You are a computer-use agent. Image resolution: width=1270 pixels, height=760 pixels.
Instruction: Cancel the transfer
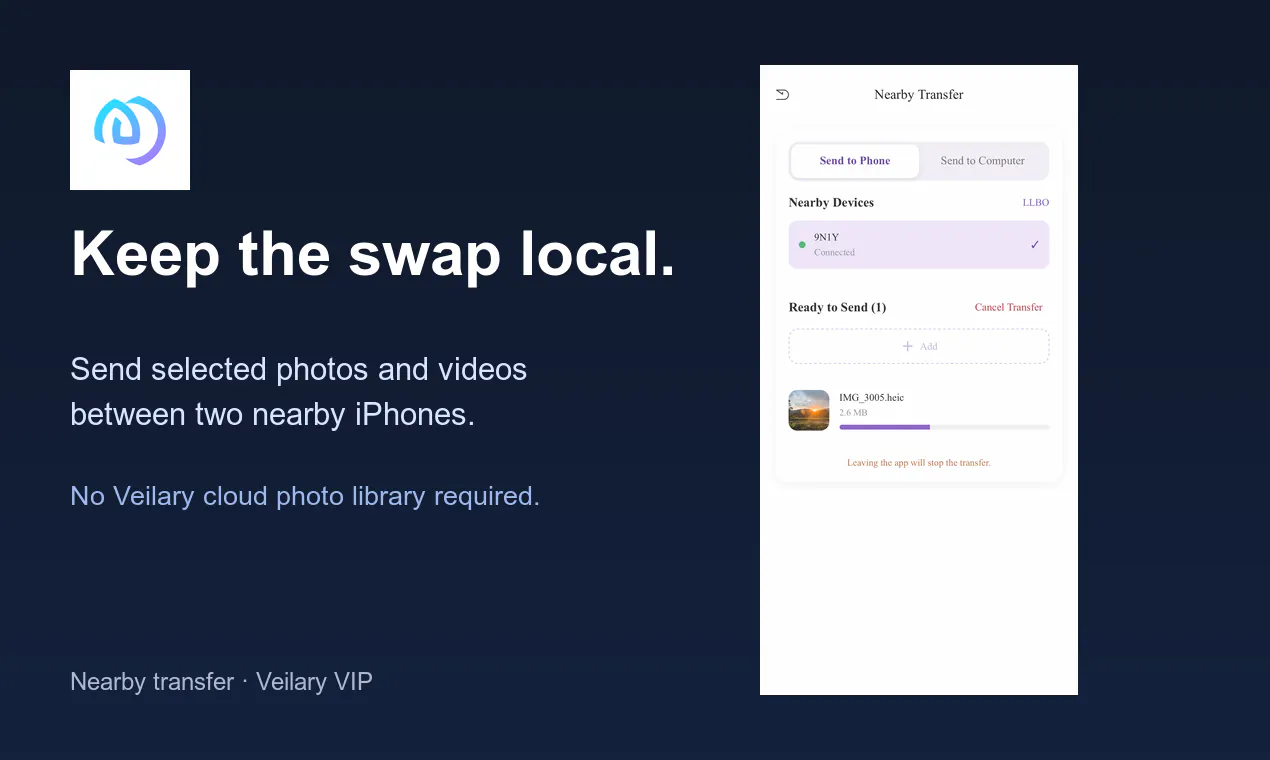point(1009,308)
